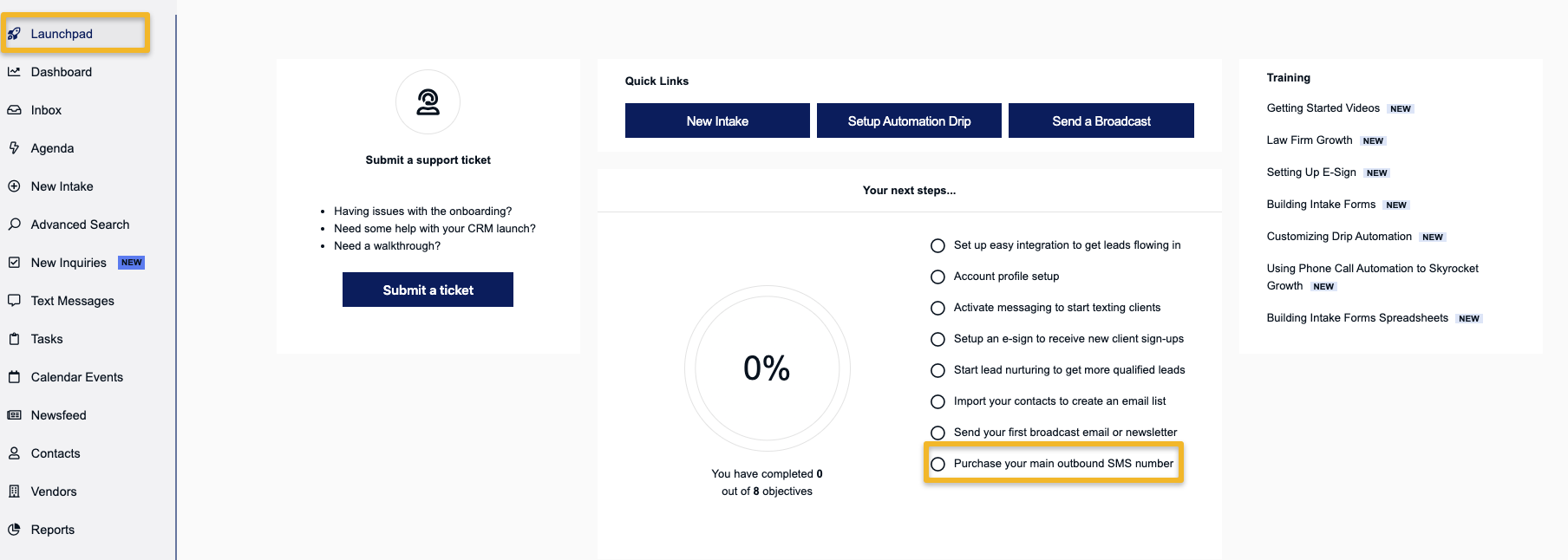Select Setup an e-sign objective circle
1568x560 pixels.
938,339
